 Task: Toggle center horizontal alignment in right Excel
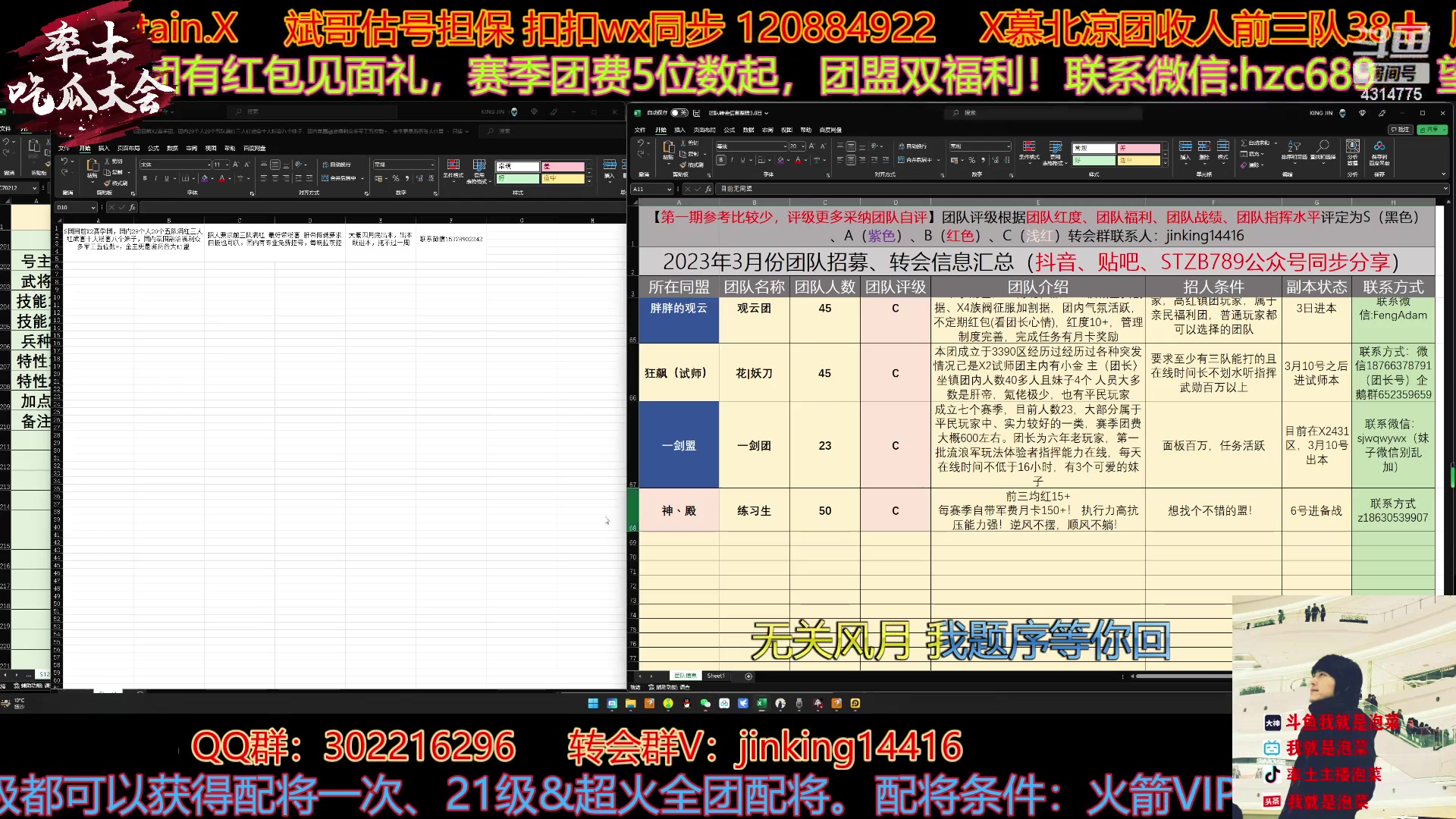[x=851, y=160]
